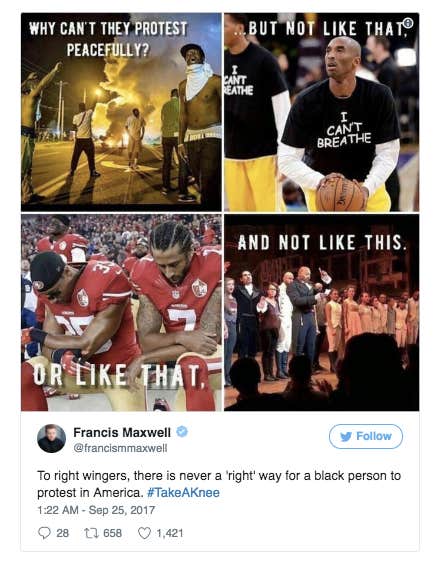Click the info icon on the top-right image
The image size is (434, 565).
[408, 23]
